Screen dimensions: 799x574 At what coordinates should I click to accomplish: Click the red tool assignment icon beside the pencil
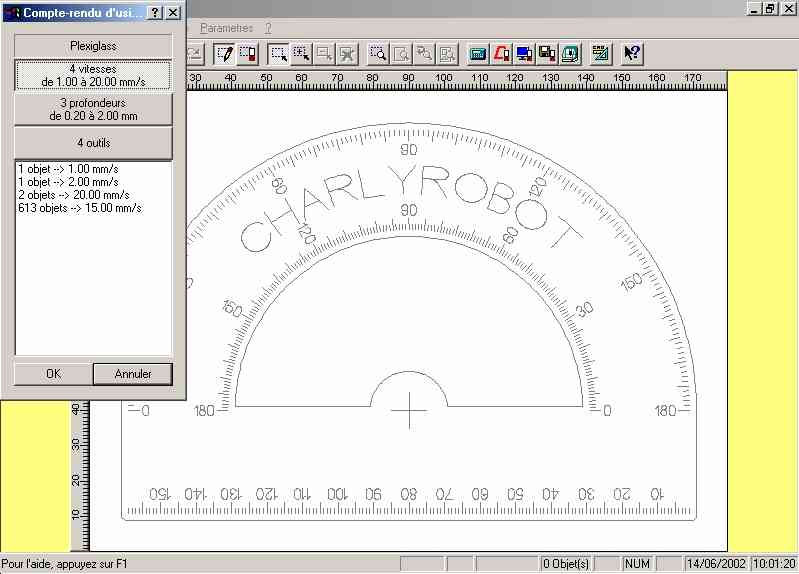click(x=248, y=54)
